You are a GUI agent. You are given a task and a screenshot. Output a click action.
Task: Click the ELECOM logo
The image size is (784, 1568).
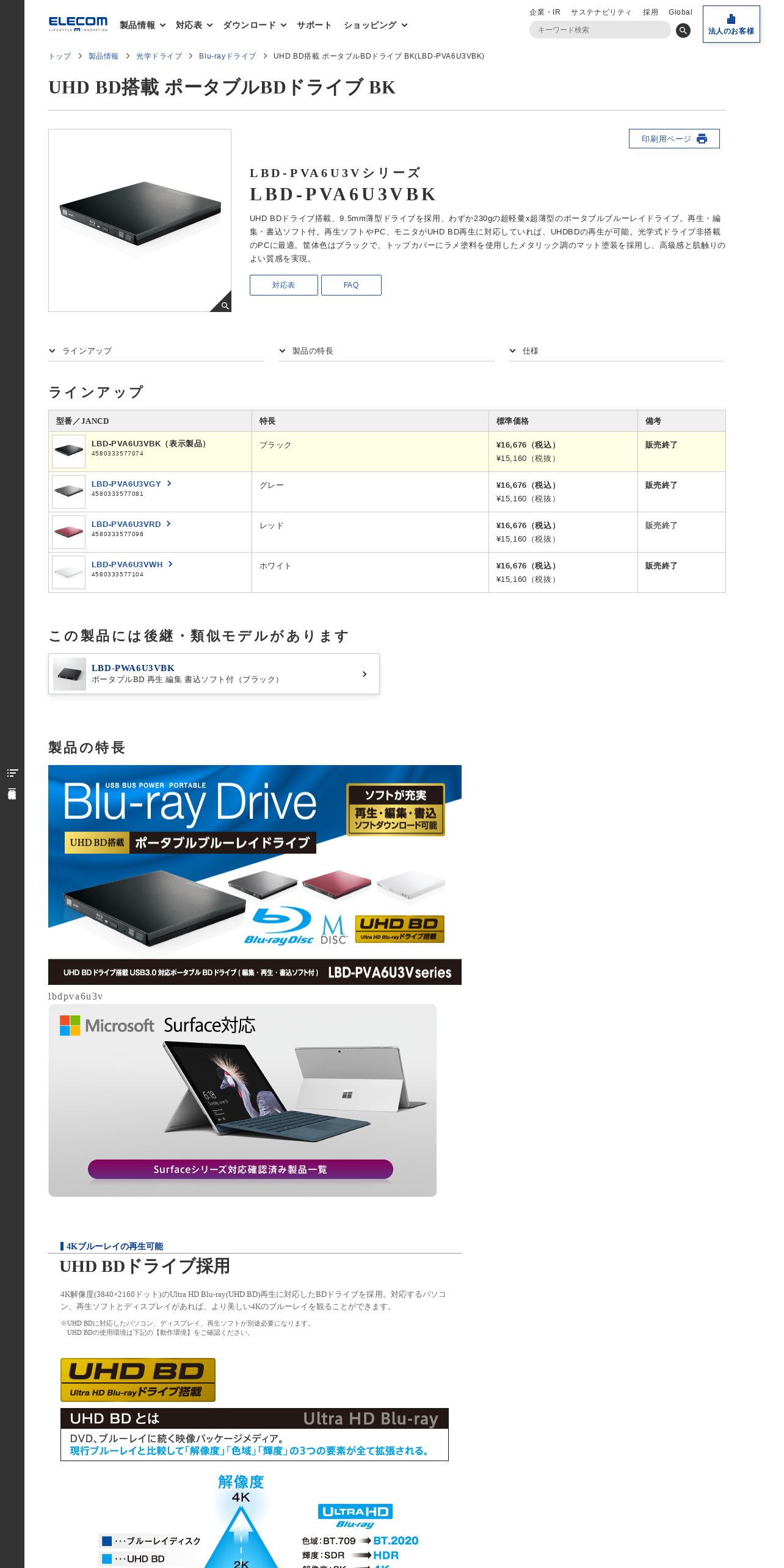[78, 24]
